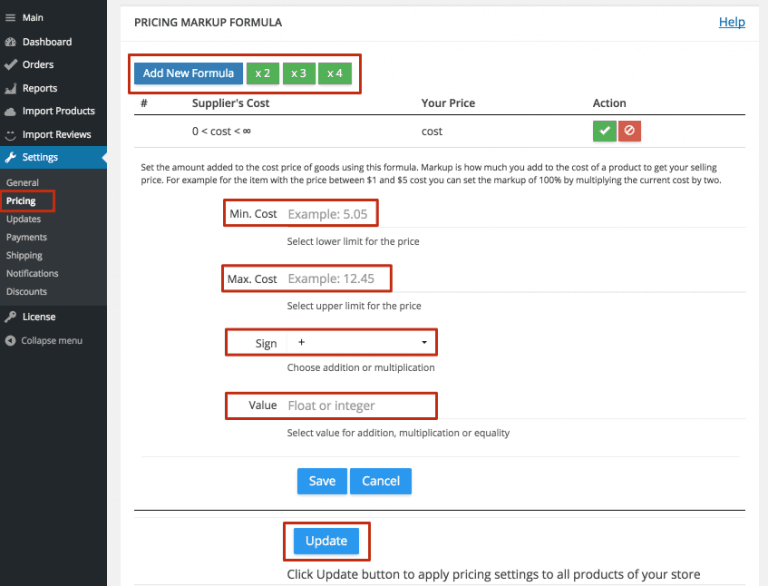The width and height of the screenshot is (768, 586).
Task: Click 'Select lower limit for the price' hint
Action: coord(353,242)
